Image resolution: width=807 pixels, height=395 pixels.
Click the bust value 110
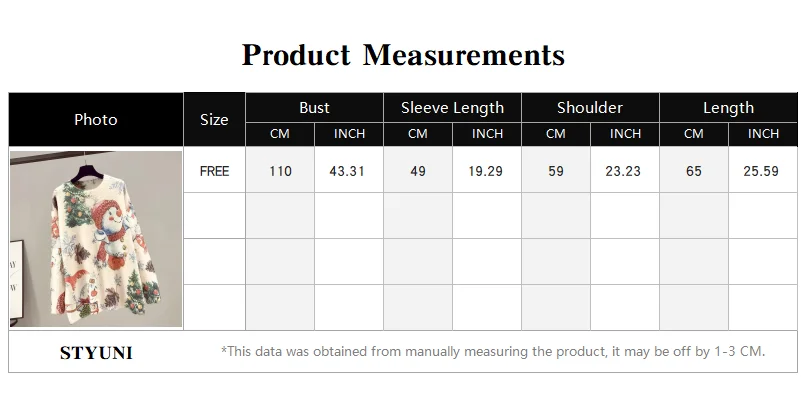pyautogui.click(x=280, y=171)
